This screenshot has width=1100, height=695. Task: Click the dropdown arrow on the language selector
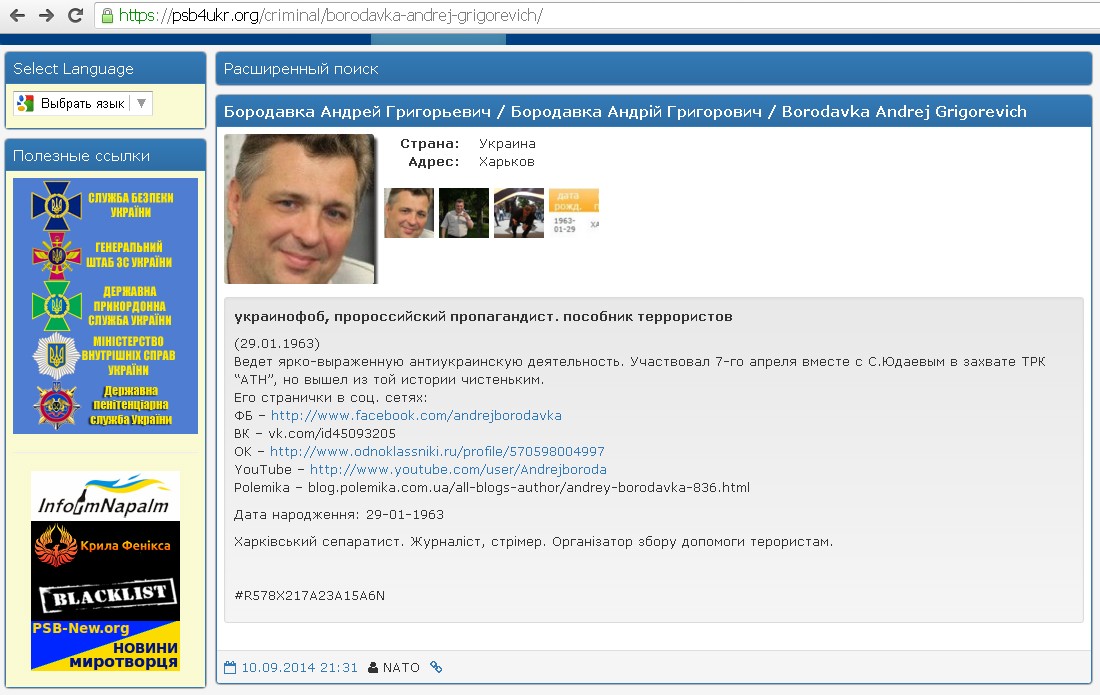point(141,103)
